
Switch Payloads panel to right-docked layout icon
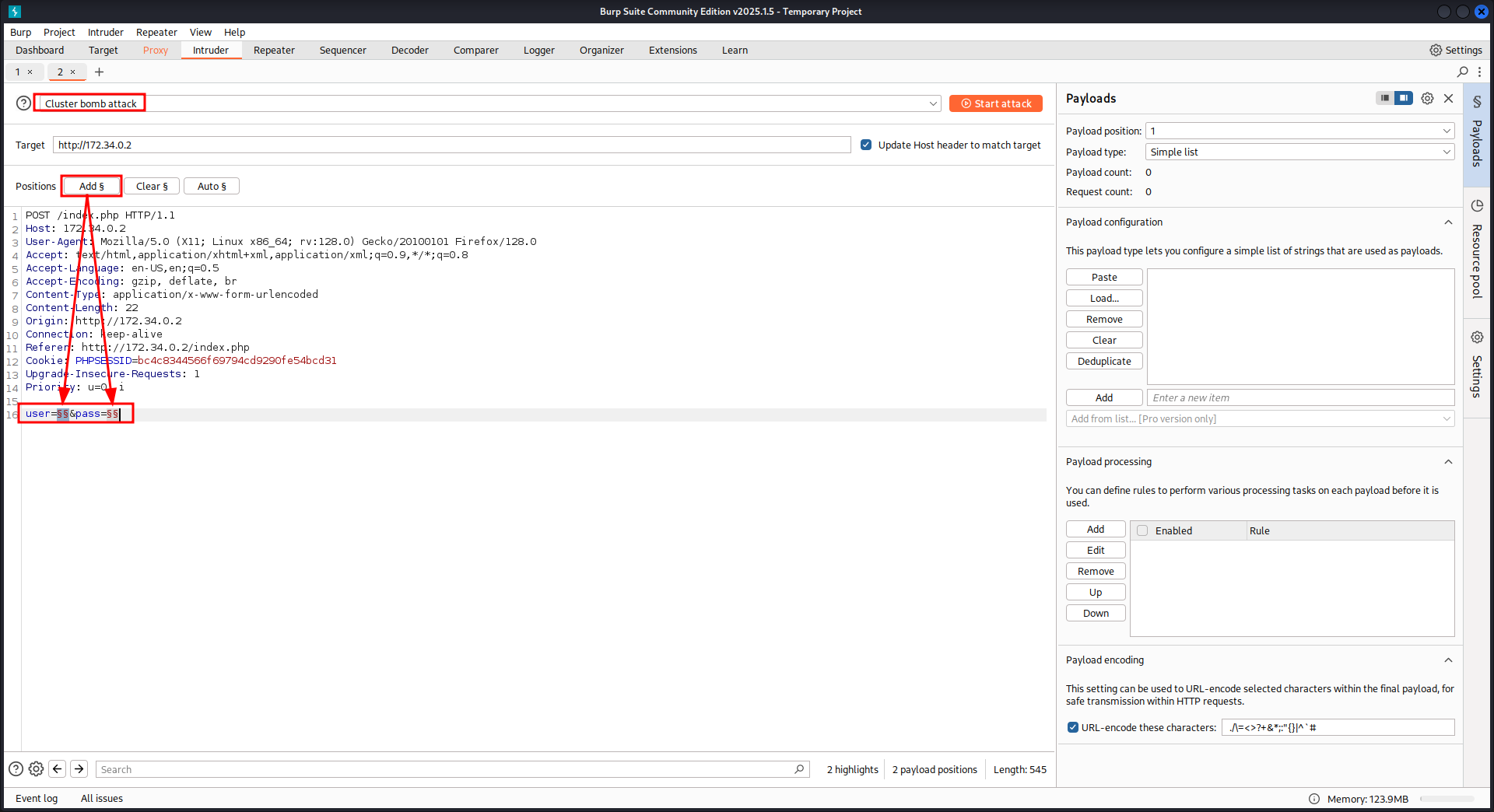point(1404,98)
